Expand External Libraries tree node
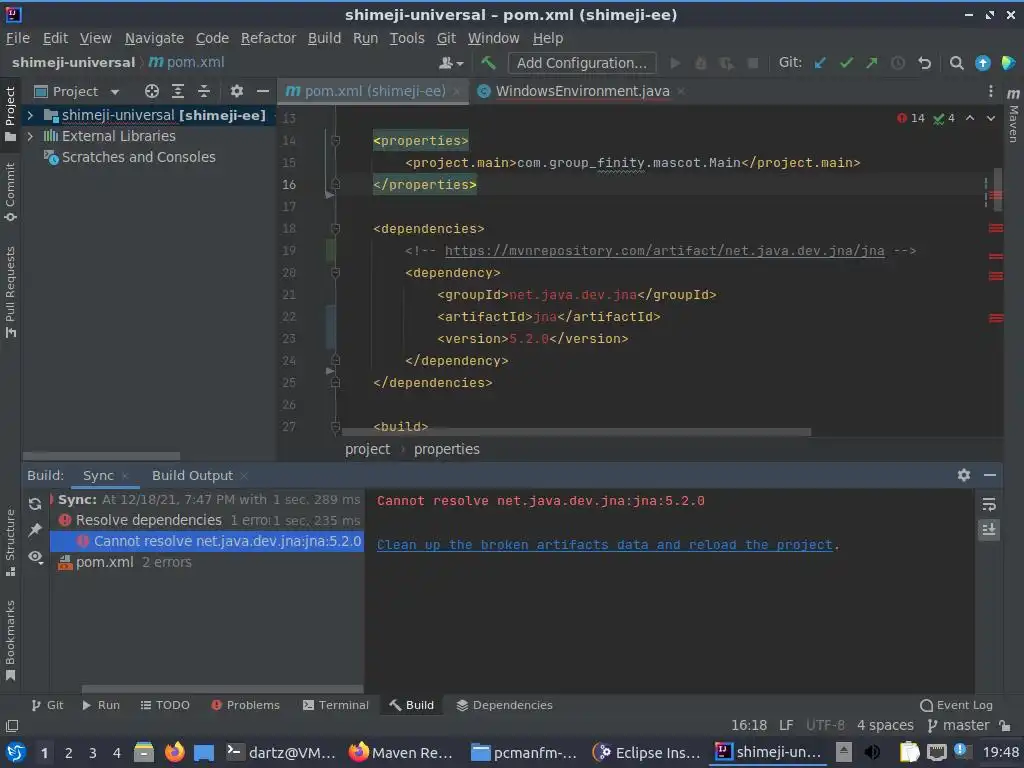 point(30,136)
